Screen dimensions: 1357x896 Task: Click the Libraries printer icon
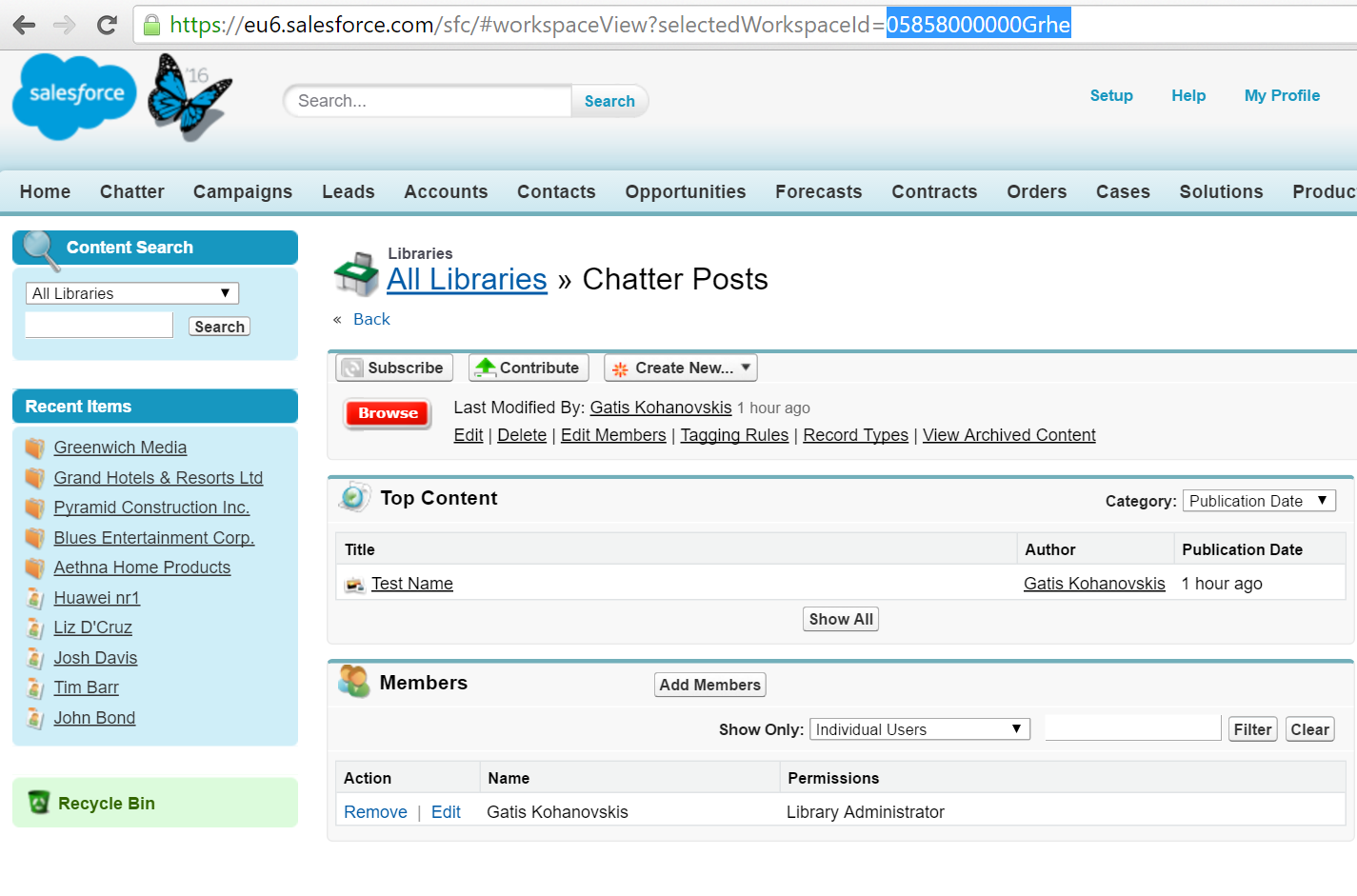pyautogui.click(x=357, y=273)
